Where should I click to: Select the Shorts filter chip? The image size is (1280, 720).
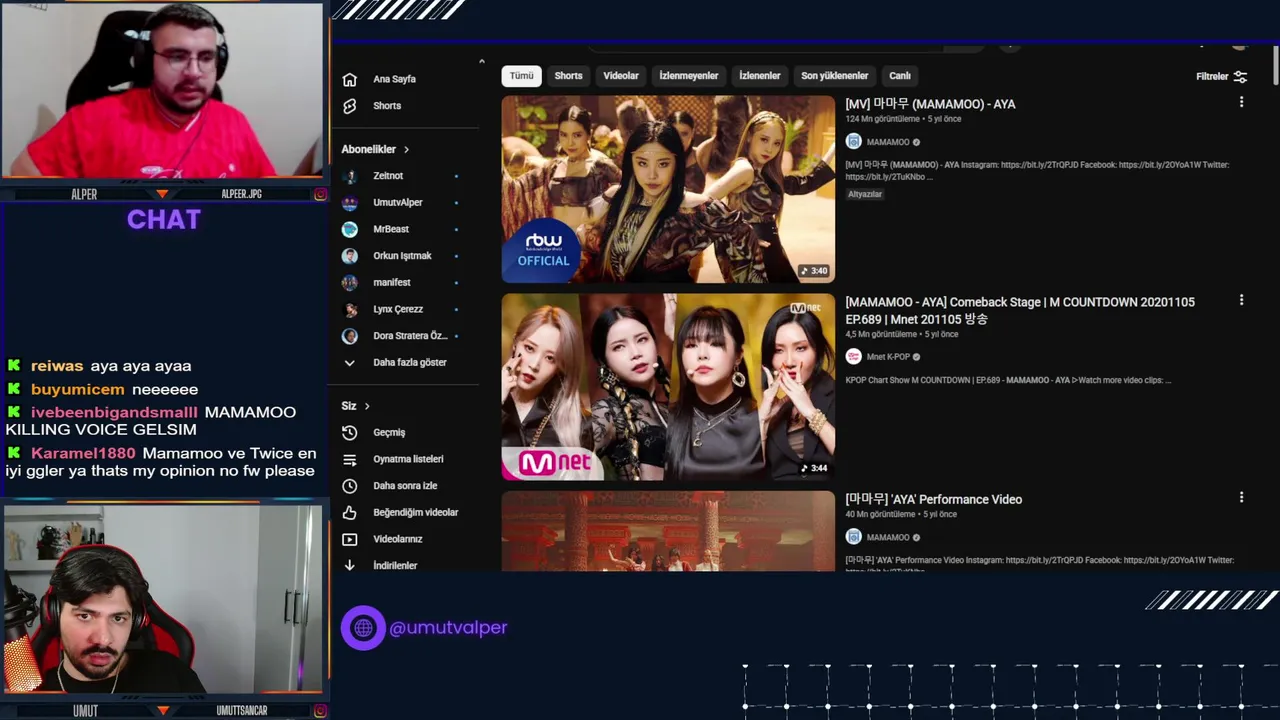568,76
